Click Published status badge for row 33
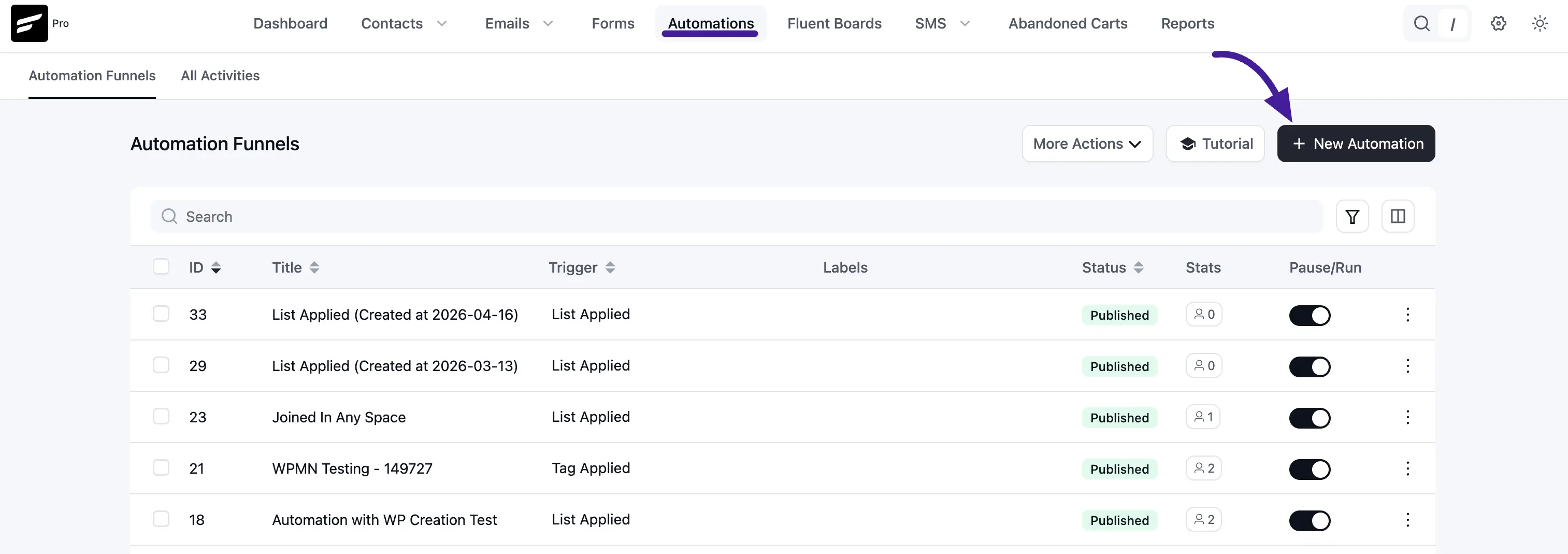Screen dimensions: 1568x554 pyautogui.click(x=1119, y=316)
